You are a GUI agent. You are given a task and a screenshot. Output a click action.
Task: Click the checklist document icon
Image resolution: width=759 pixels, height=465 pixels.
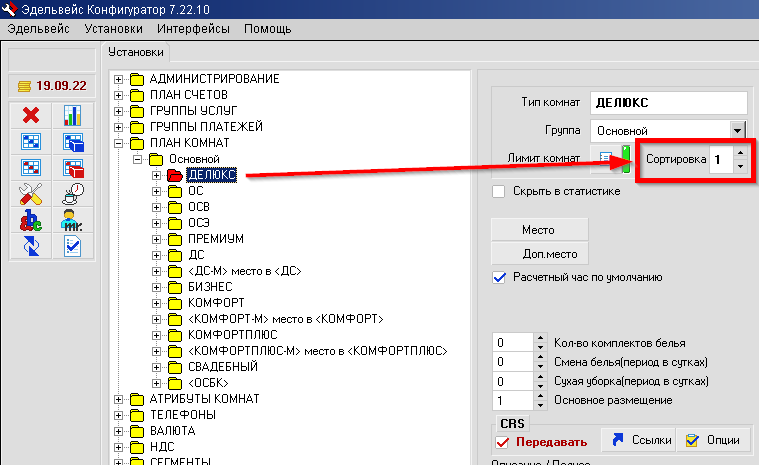point(73,246)
